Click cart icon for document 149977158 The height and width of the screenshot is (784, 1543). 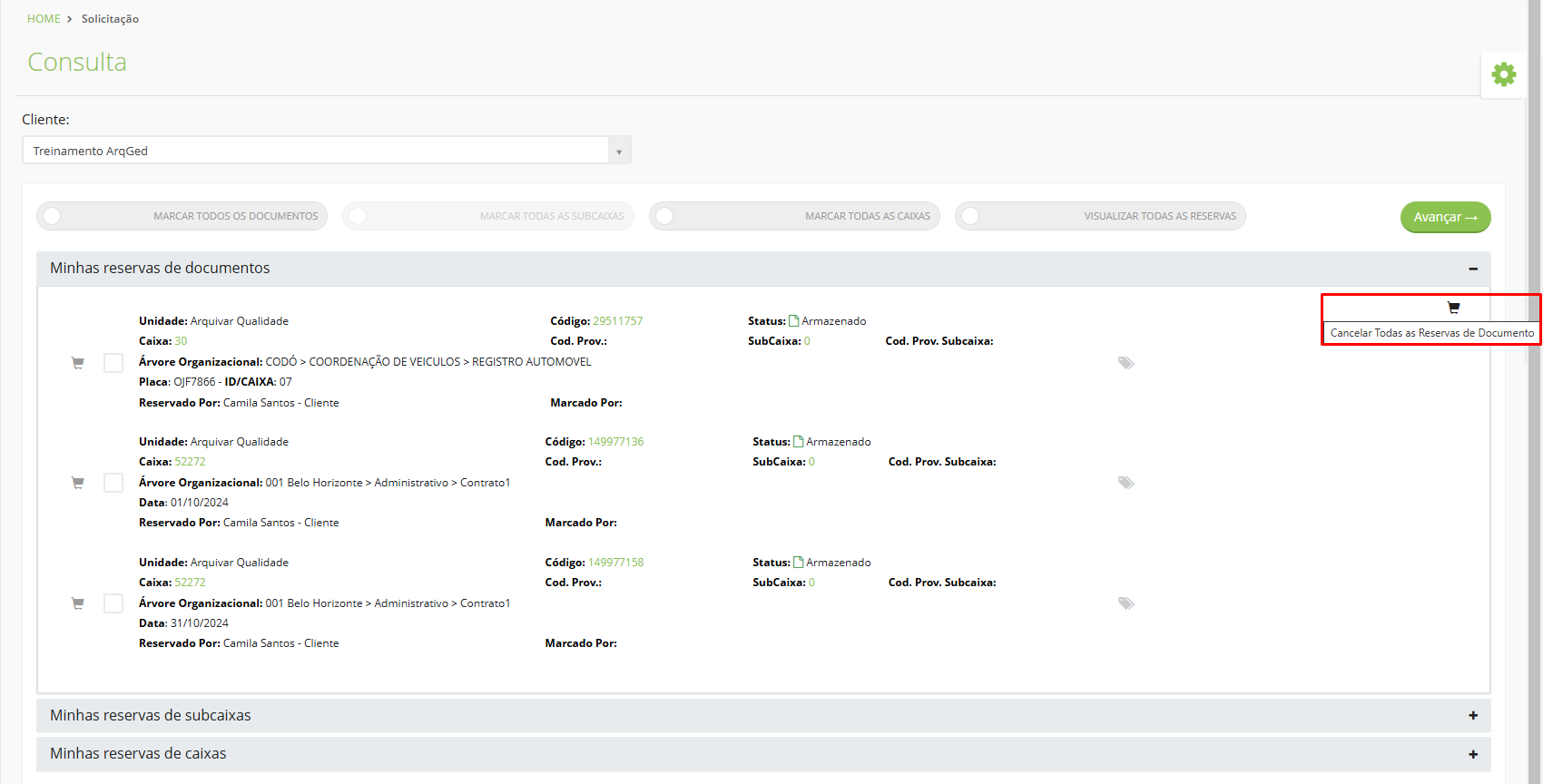point(78,603)
